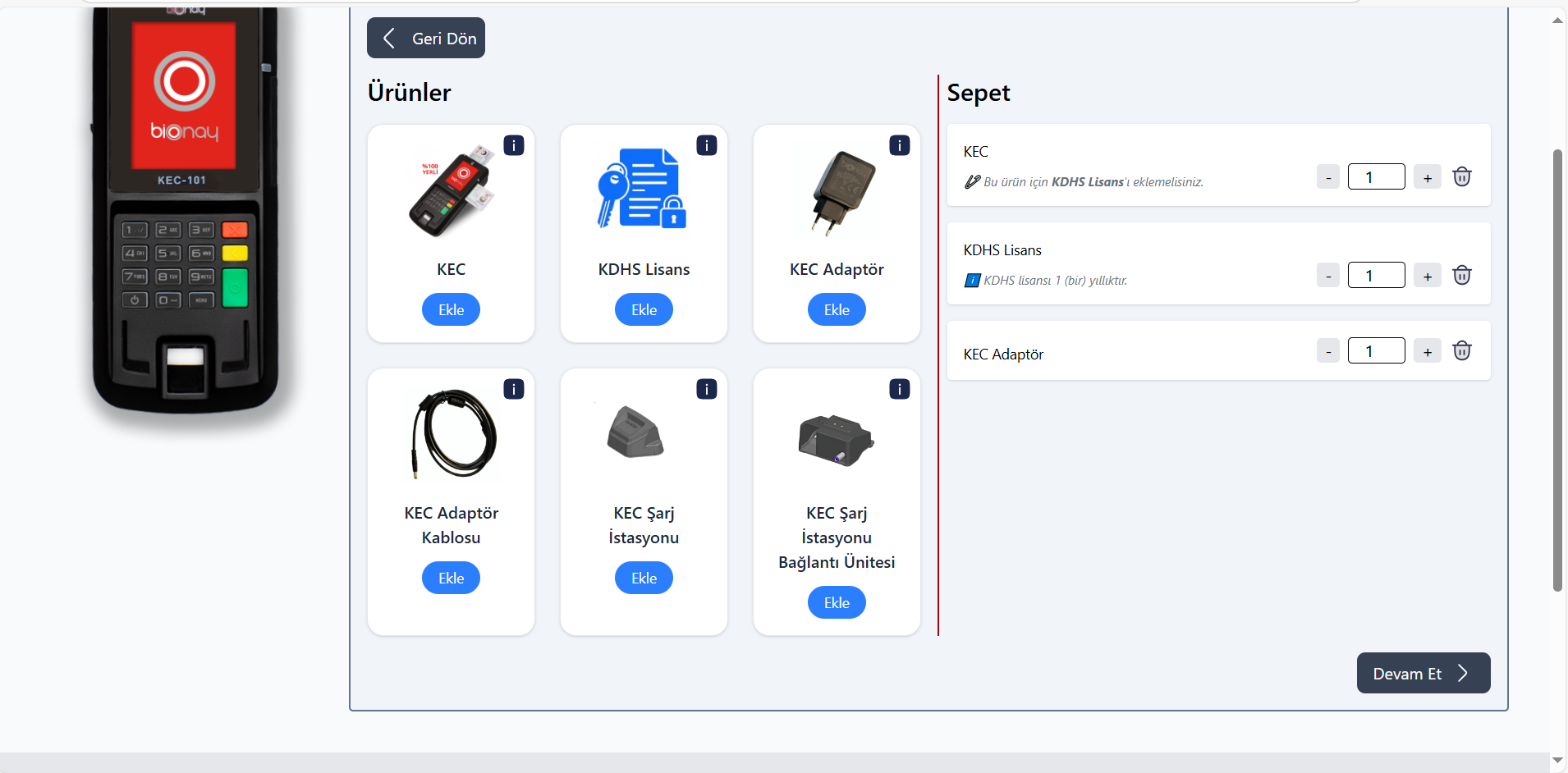Show info for Şarj İstasyonu Bağlantı Ünitesi

coord(899,390)
